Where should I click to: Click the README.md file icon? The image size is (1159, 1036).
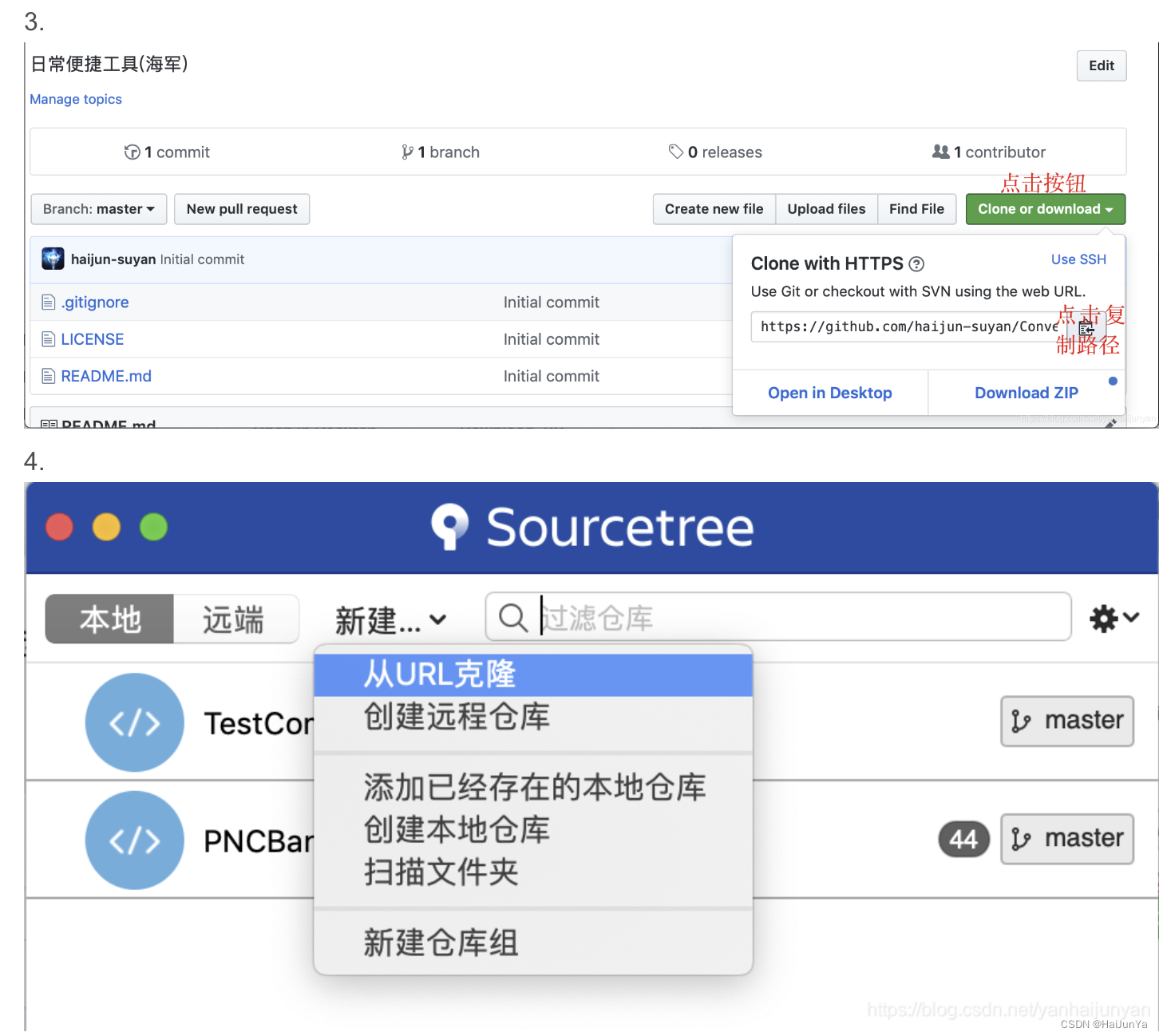pyautogui.click(x=49, y=375)
